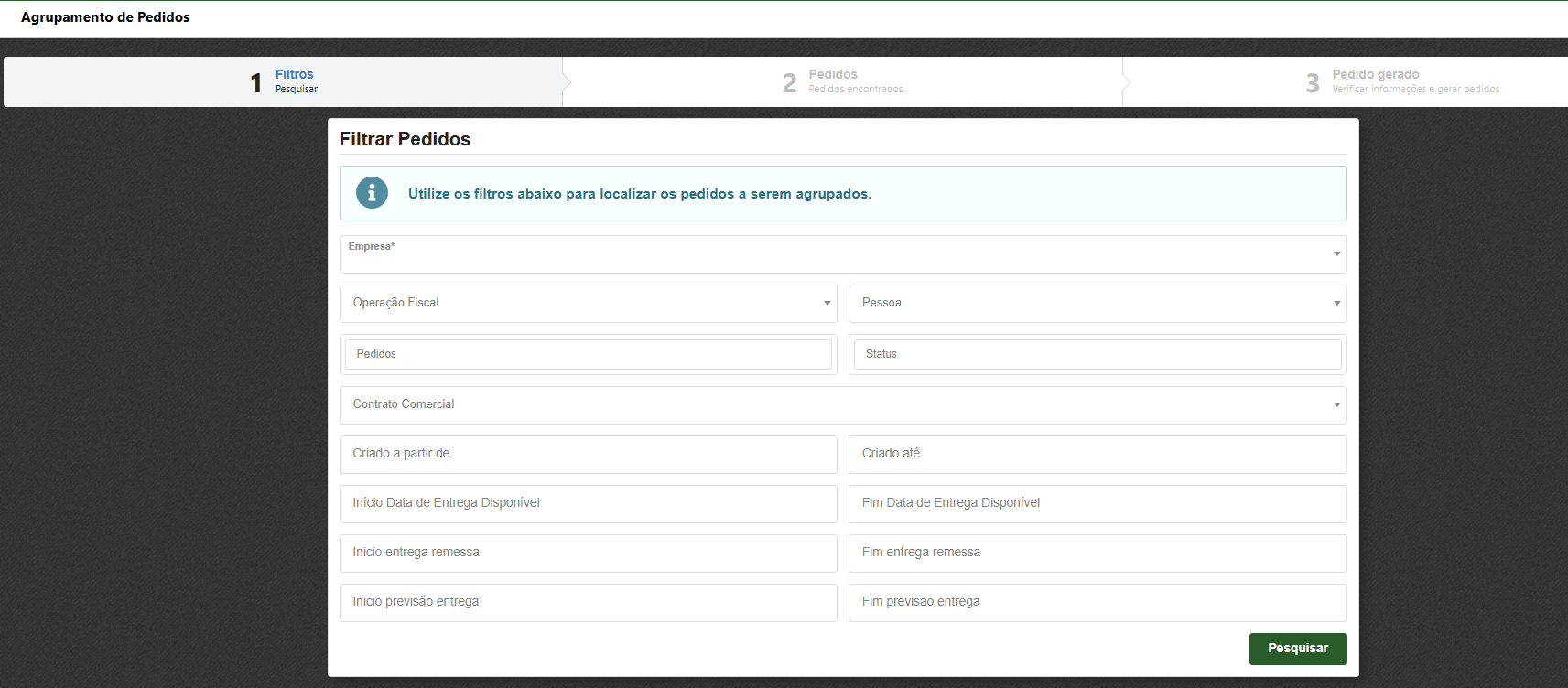Focus Início Data de Entrega Disponível field
This screenshot has width=1568, height=688.
coord(588,504)
